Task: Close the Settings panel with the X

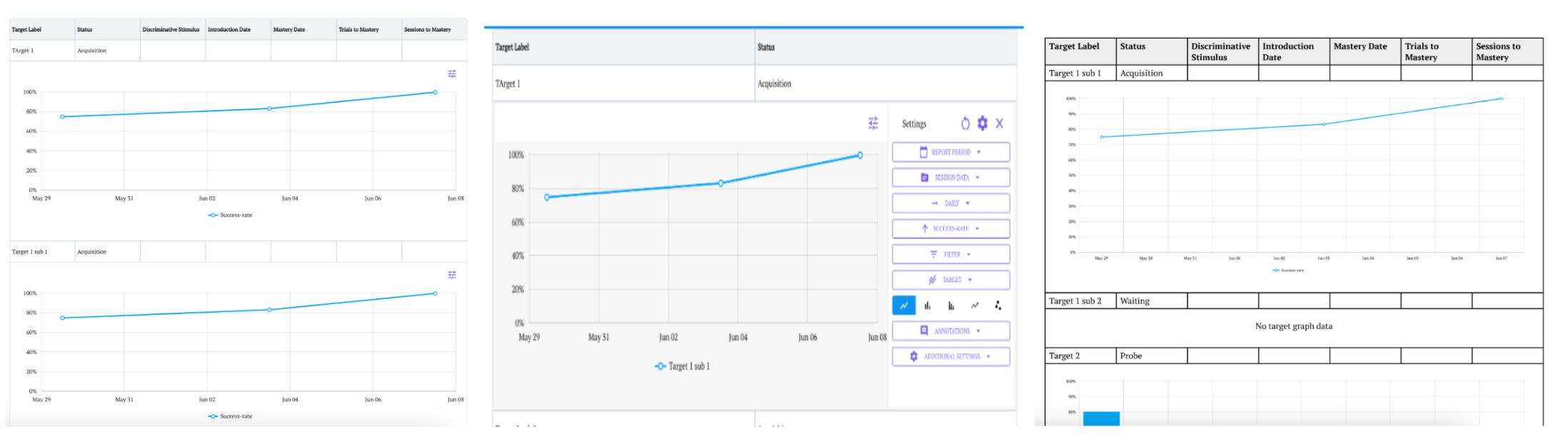Action: 1000,123
